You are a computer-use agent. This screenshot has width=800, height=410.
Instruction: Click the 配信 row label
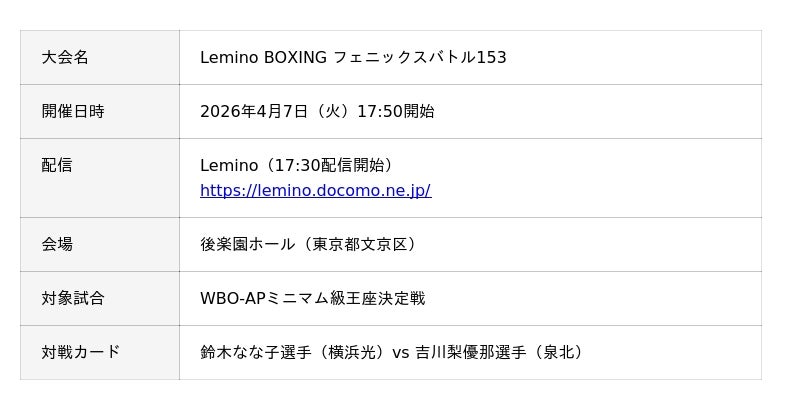(57, 165)
